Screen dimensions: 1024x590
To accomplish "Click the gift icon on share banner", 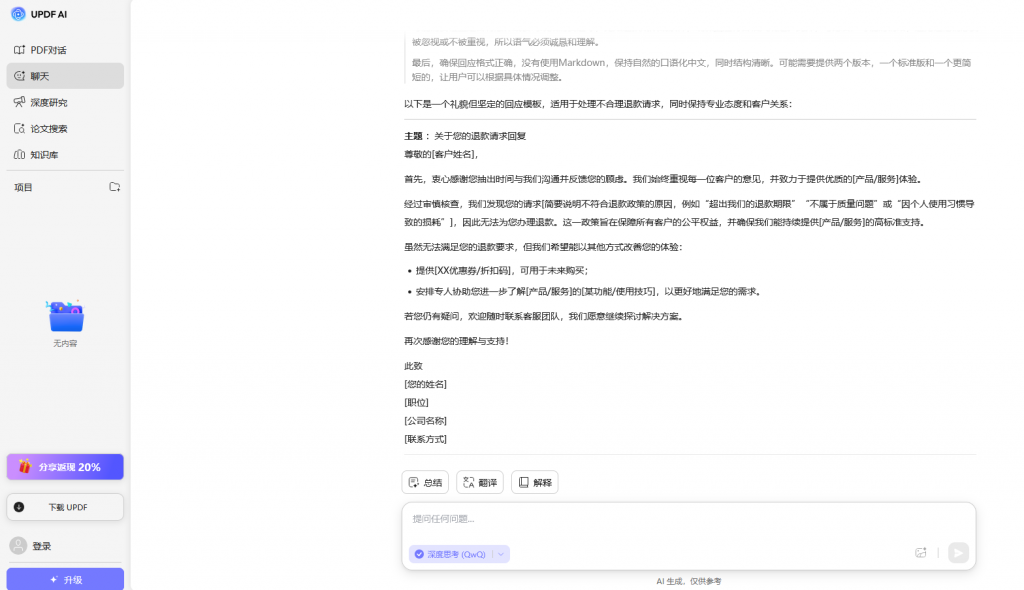I will pyautogui.click(x=25, y=467).
